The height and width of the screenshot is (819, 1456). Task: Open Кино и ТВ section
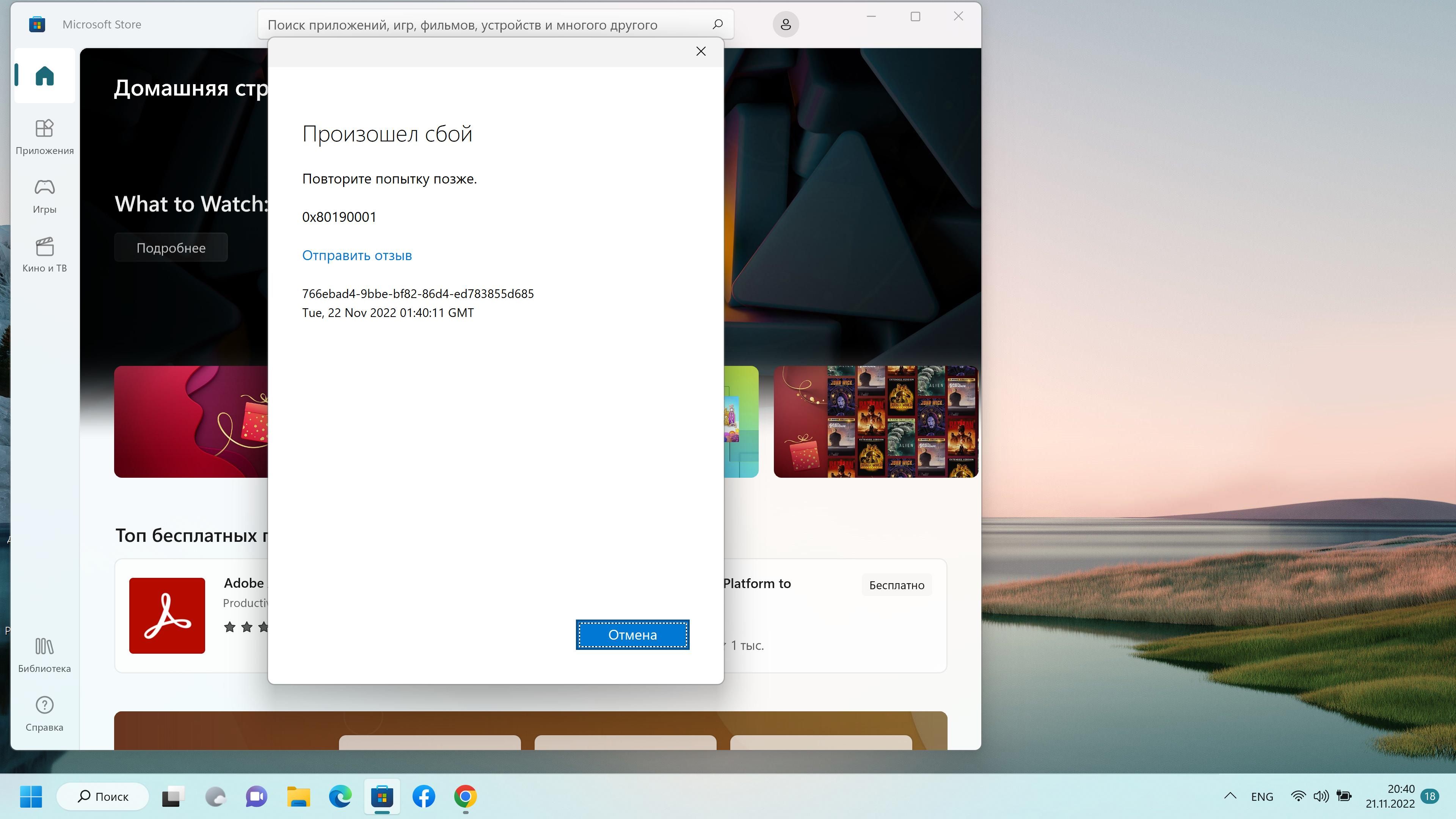(x=44, y=254)
